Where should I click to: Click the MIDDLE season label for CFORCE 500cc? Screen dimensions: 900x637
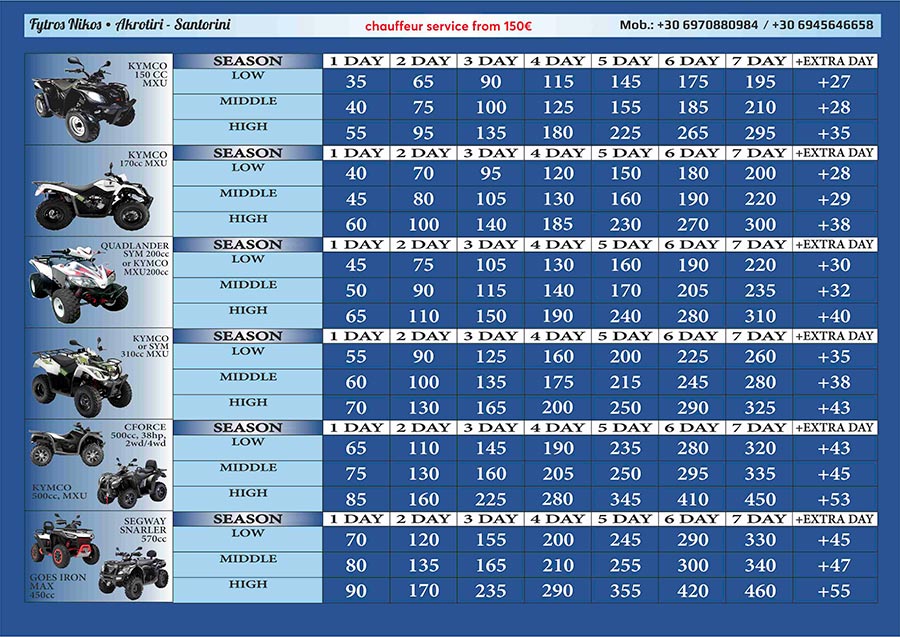pos(248,468)
